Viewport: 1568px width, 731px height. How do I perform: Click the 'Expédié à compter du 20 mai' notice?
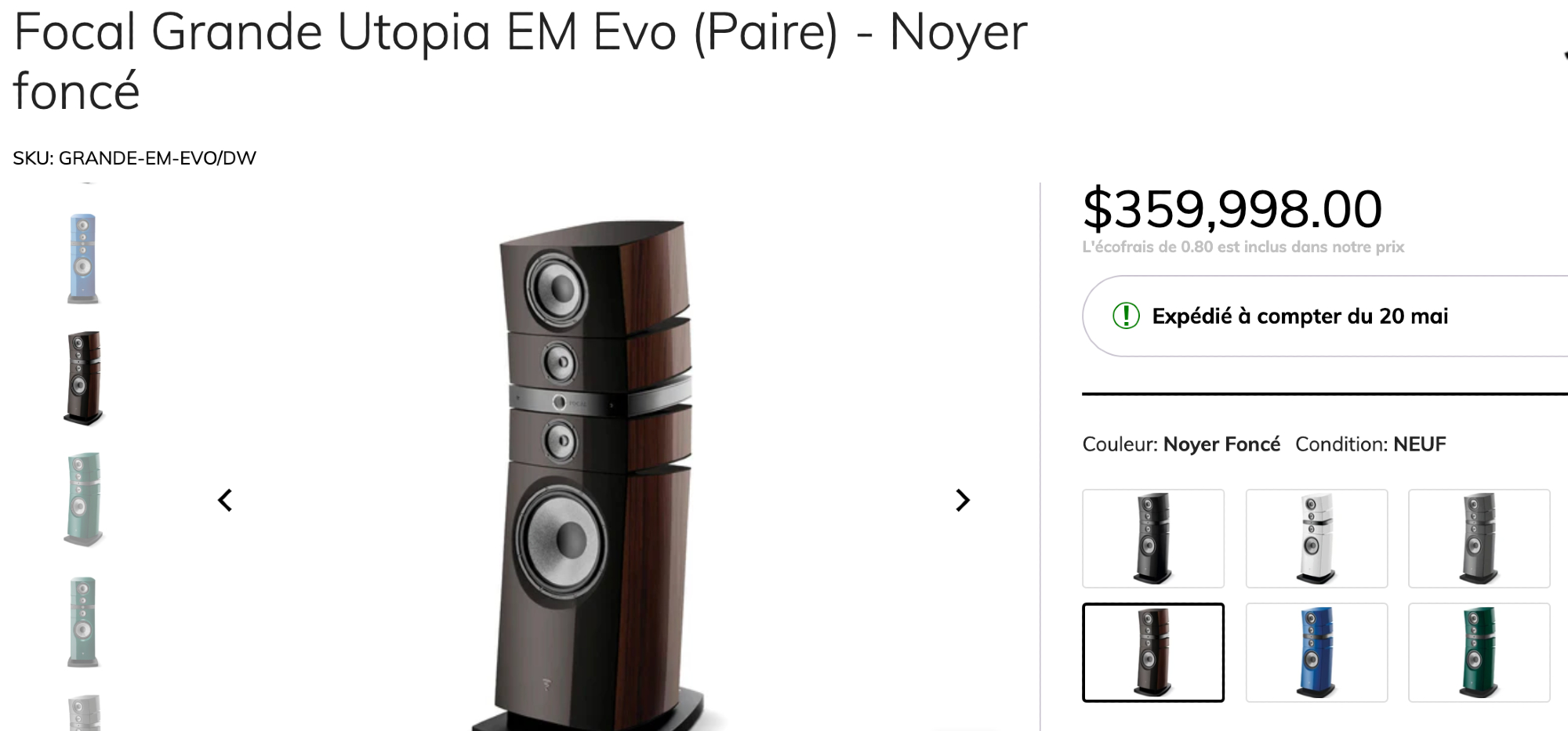tap(1300, 316)
